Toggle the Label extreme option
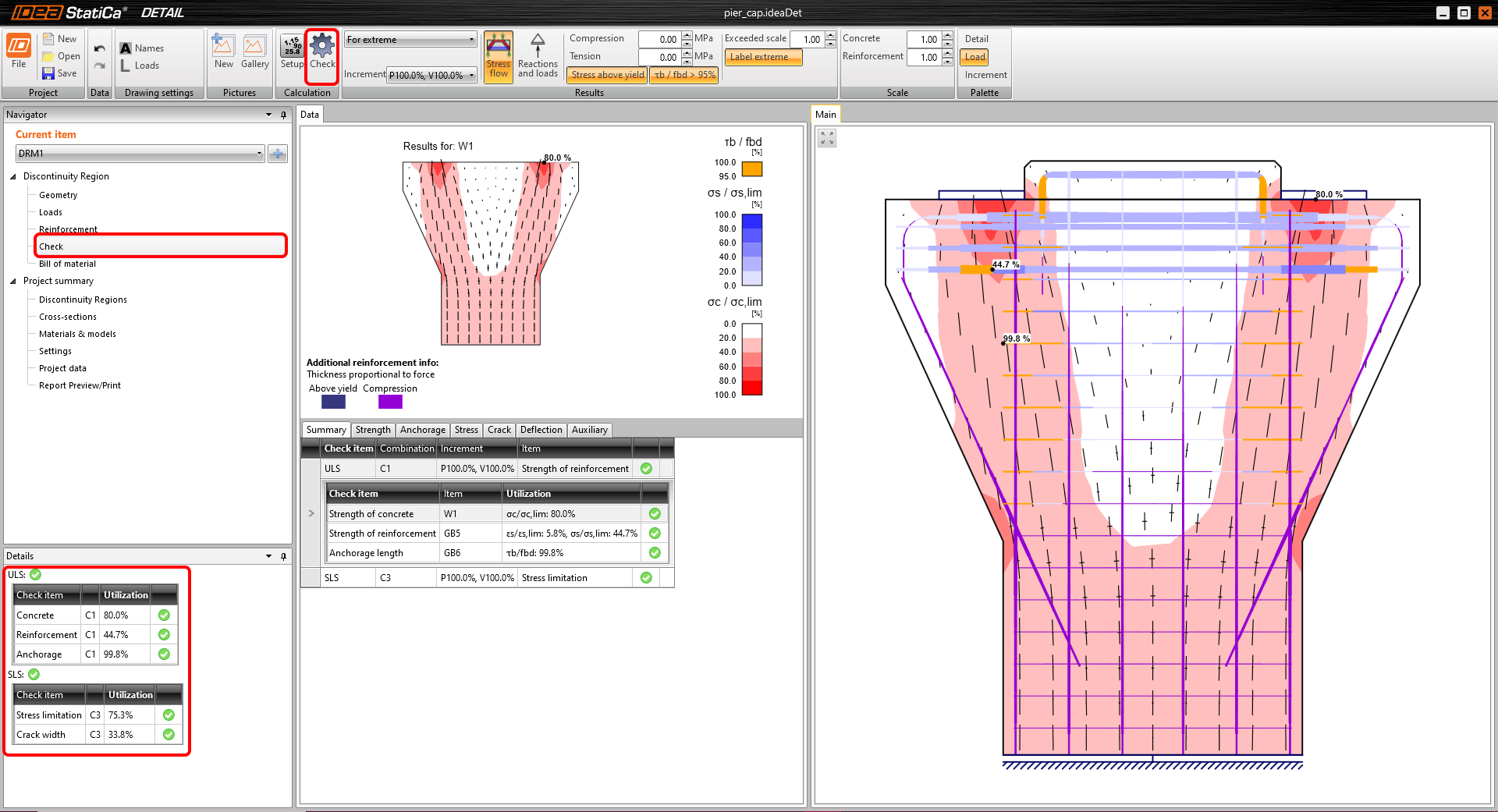 pyautogui.click(x=763, y=57)
